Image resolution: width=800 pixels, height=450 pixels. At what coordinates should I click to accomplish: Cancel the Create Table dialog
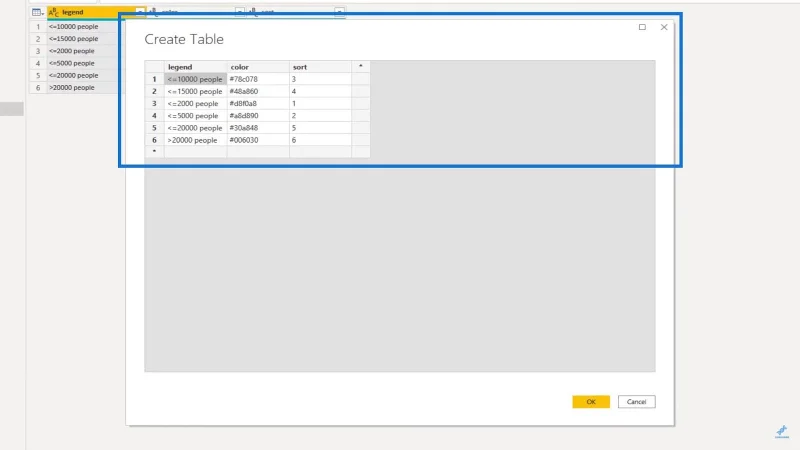636,402
